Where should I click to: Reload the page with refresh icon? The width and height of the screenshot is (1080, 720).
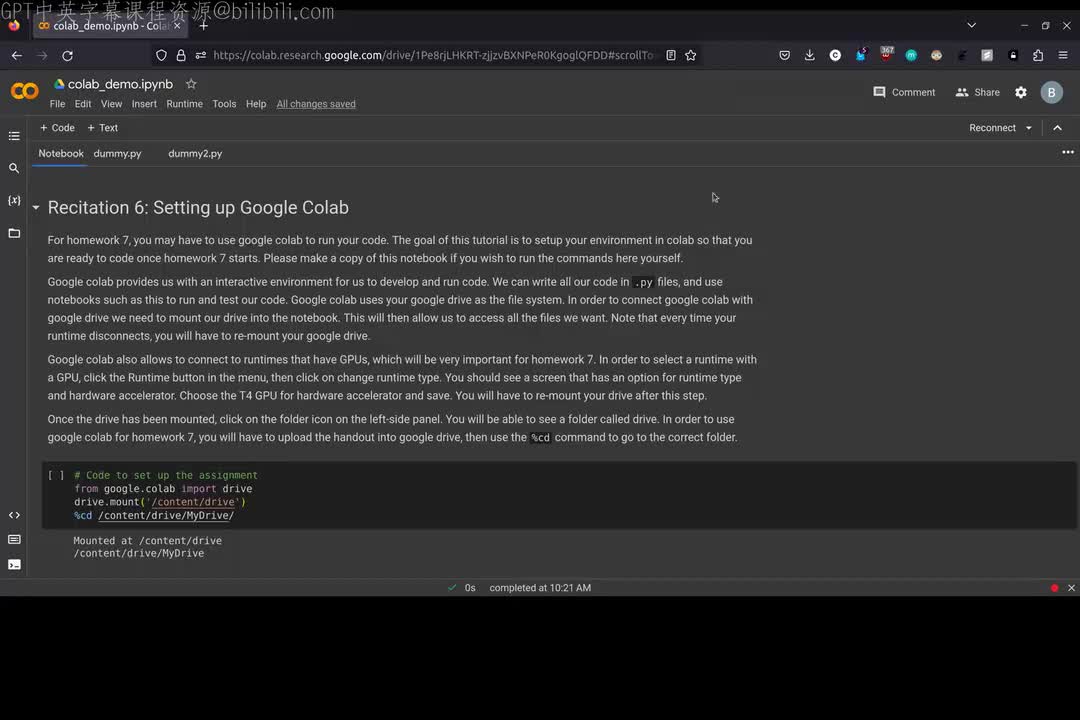pyautogui.click(x=68, y=55)
